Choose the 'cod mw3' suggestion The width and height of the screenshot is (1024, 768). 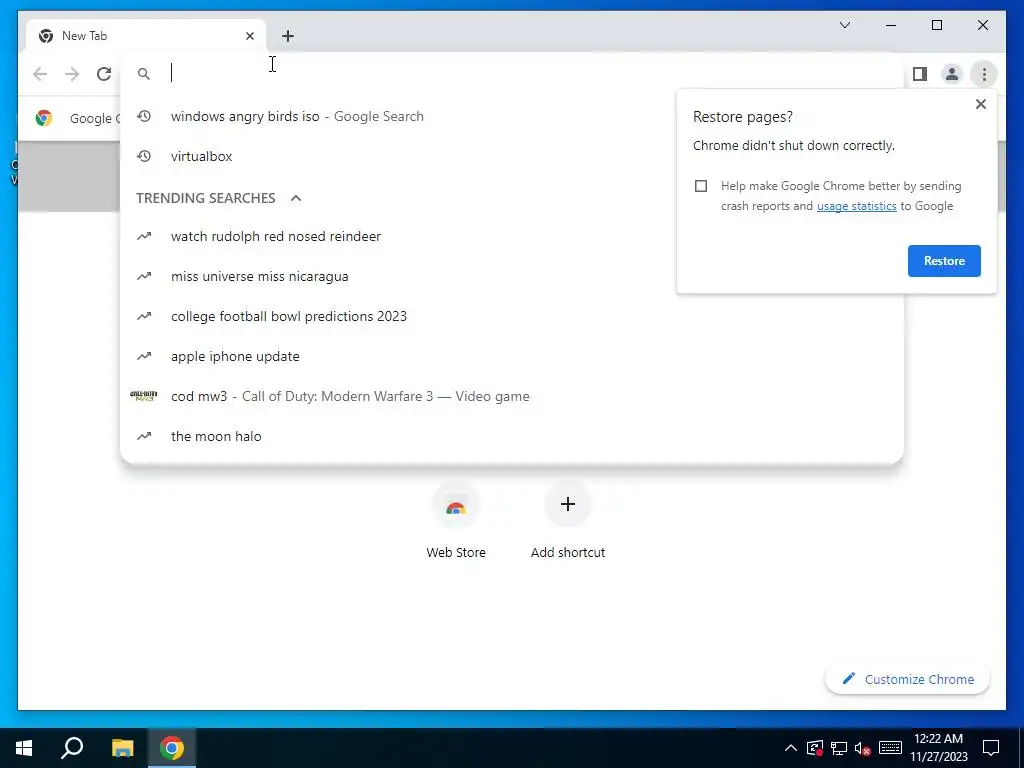pos(512,396)
